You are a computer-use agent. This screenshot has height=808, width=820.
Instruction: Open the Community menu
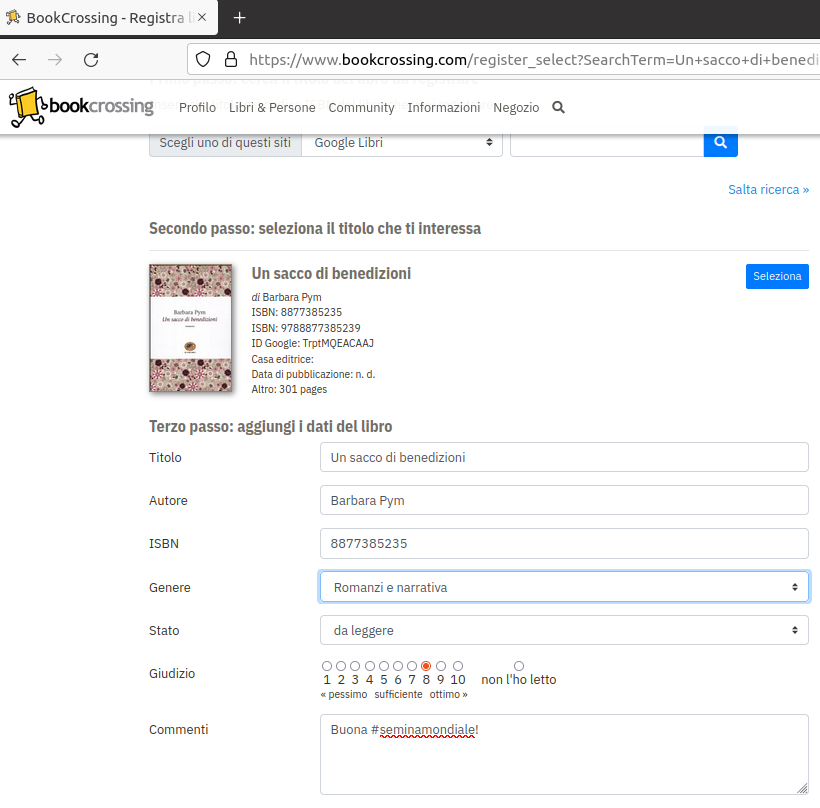361,107
